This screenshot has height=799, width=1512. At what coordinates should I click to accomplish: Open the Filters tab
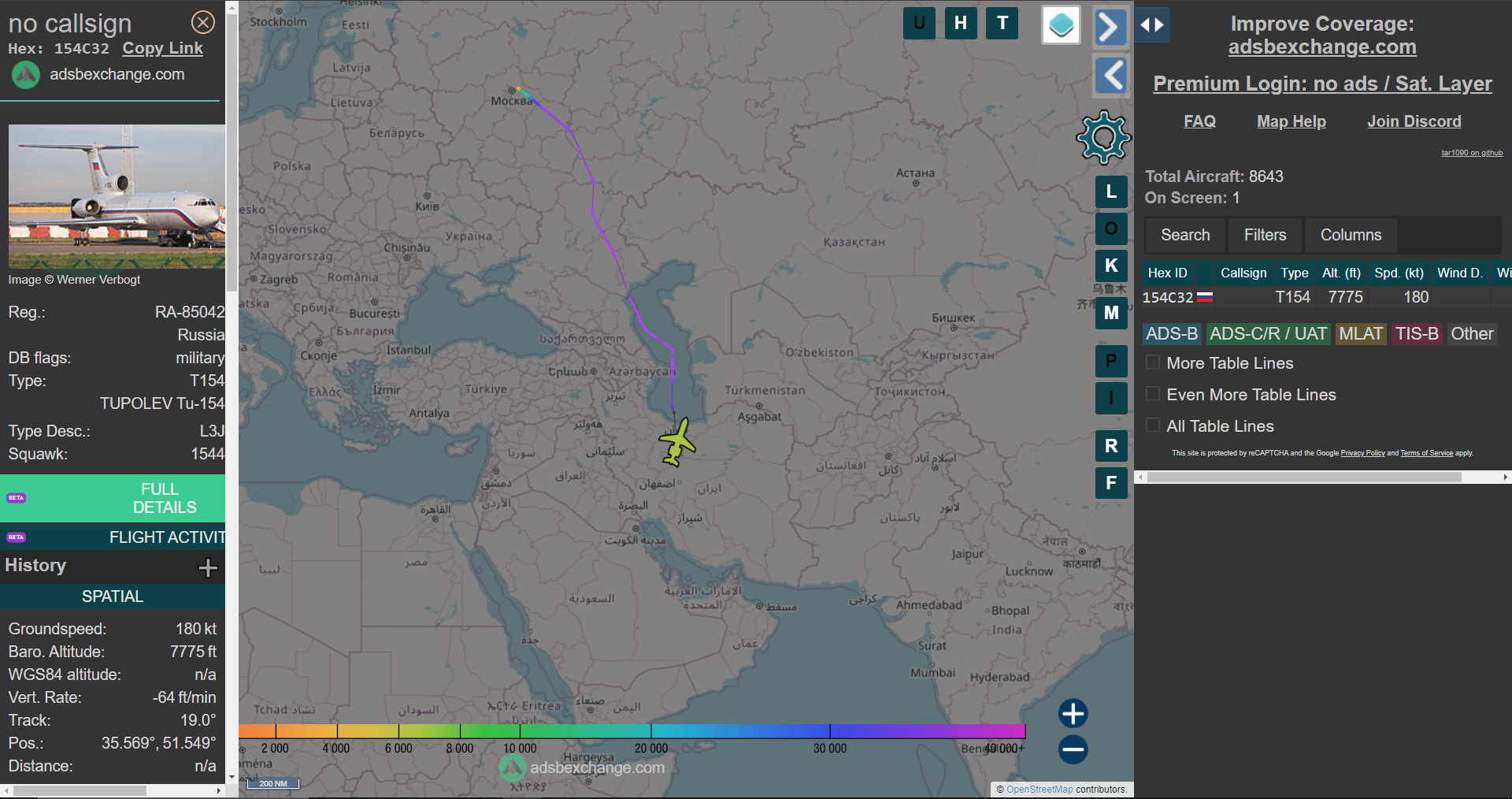click(1265, 235)
